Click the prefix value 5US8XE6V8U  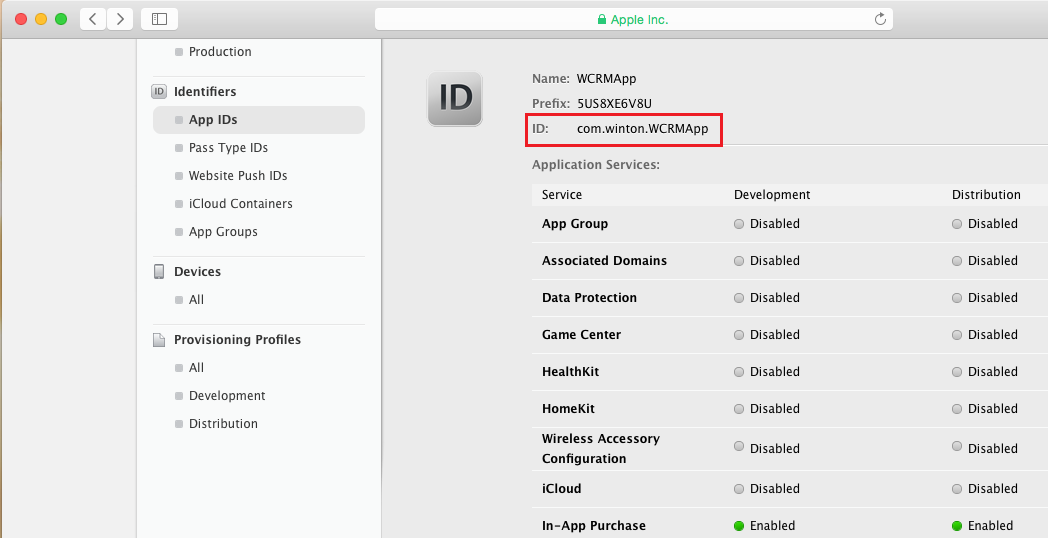[x=614, y=104]
